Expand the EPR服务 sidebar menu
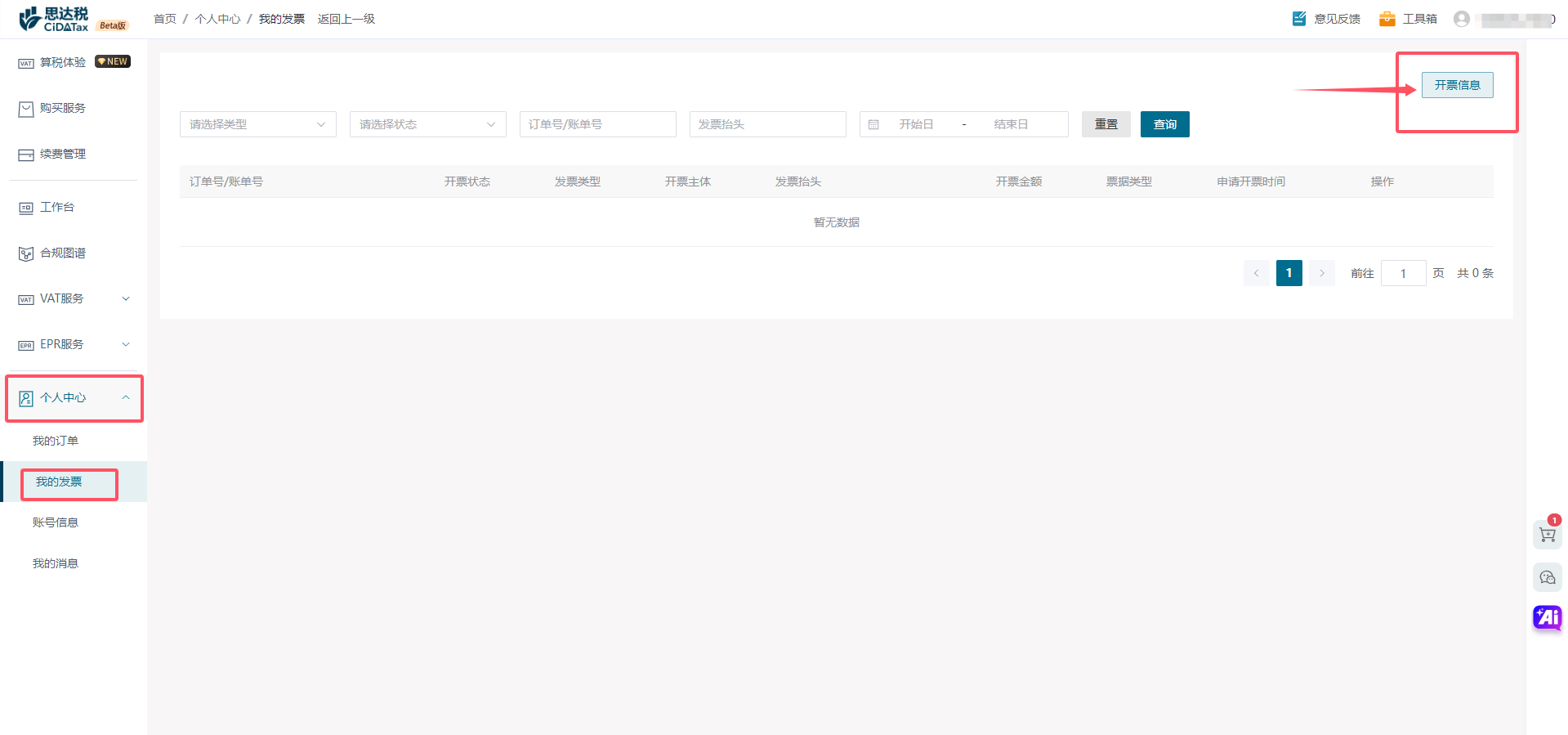The height and width of the screenshot is (735, 1568). pos(74,345)
